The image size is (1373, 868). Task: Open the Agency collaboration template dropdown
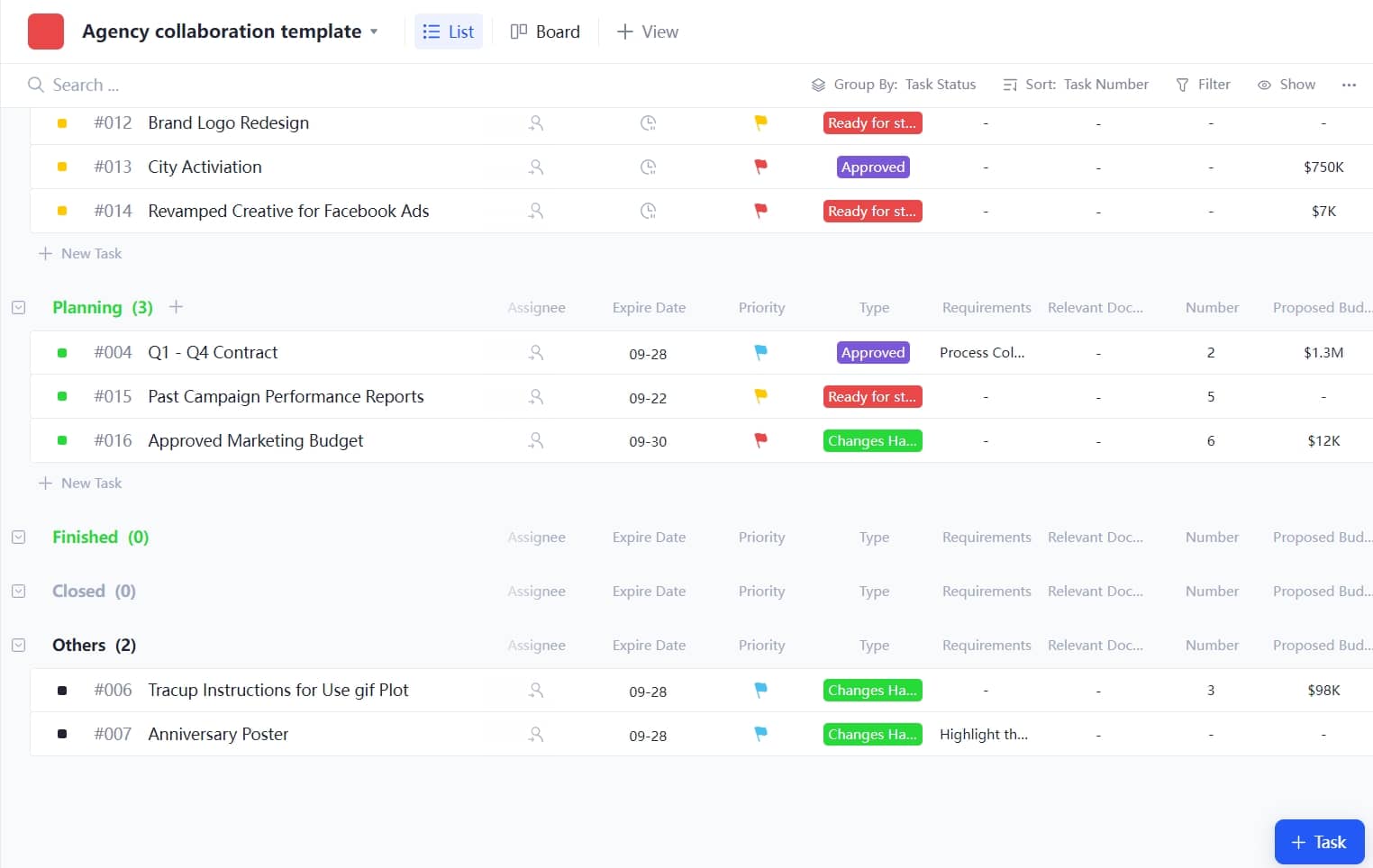[x=374, y=31]
